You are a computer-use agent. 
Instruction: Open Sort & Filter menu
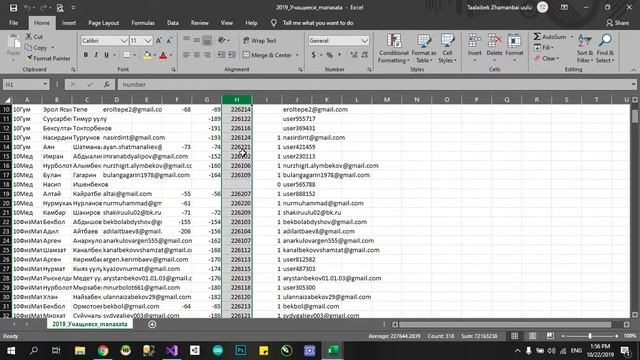(585, 49)
